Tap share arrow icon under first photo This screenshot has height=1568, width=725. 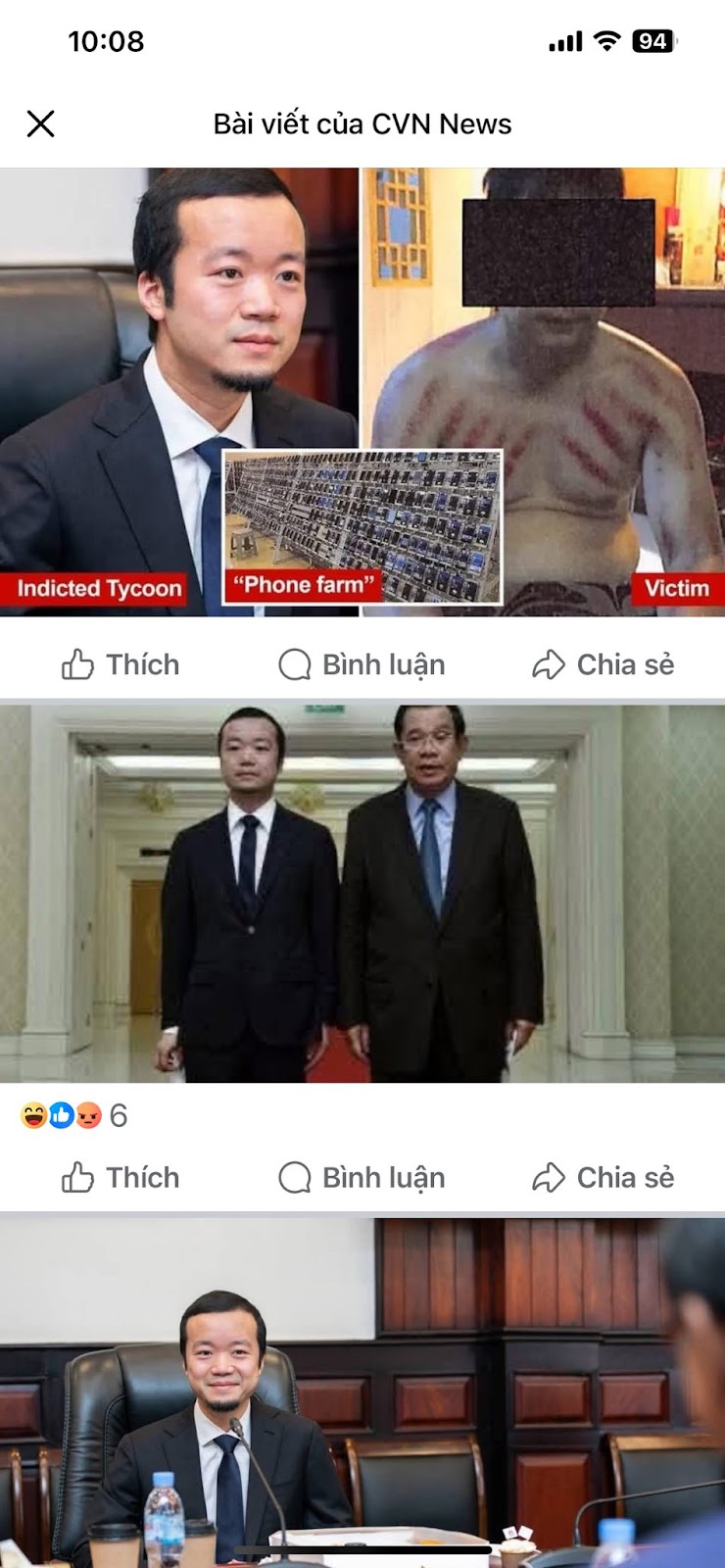click(x=549, y=664)
